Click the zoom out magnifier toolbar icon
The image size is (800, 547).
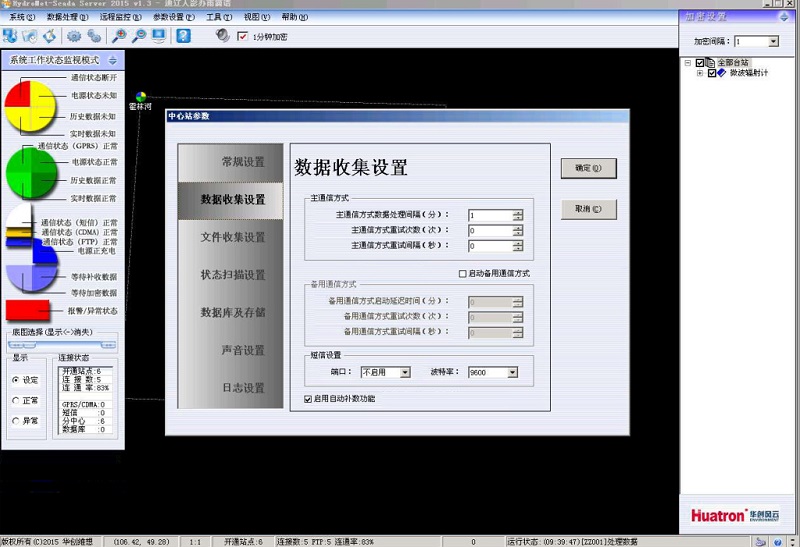point(139,36)
